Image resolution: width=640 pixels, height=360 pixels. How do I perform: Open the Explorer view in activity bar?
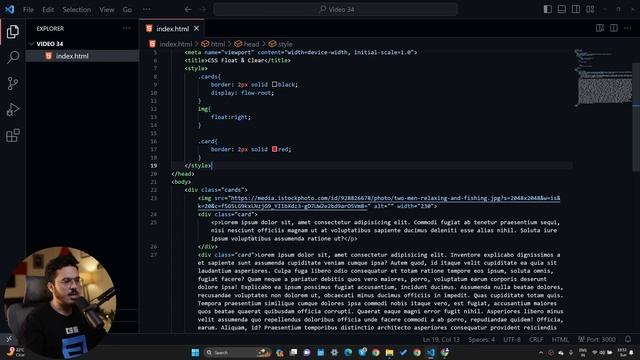(x=13, y=31)
